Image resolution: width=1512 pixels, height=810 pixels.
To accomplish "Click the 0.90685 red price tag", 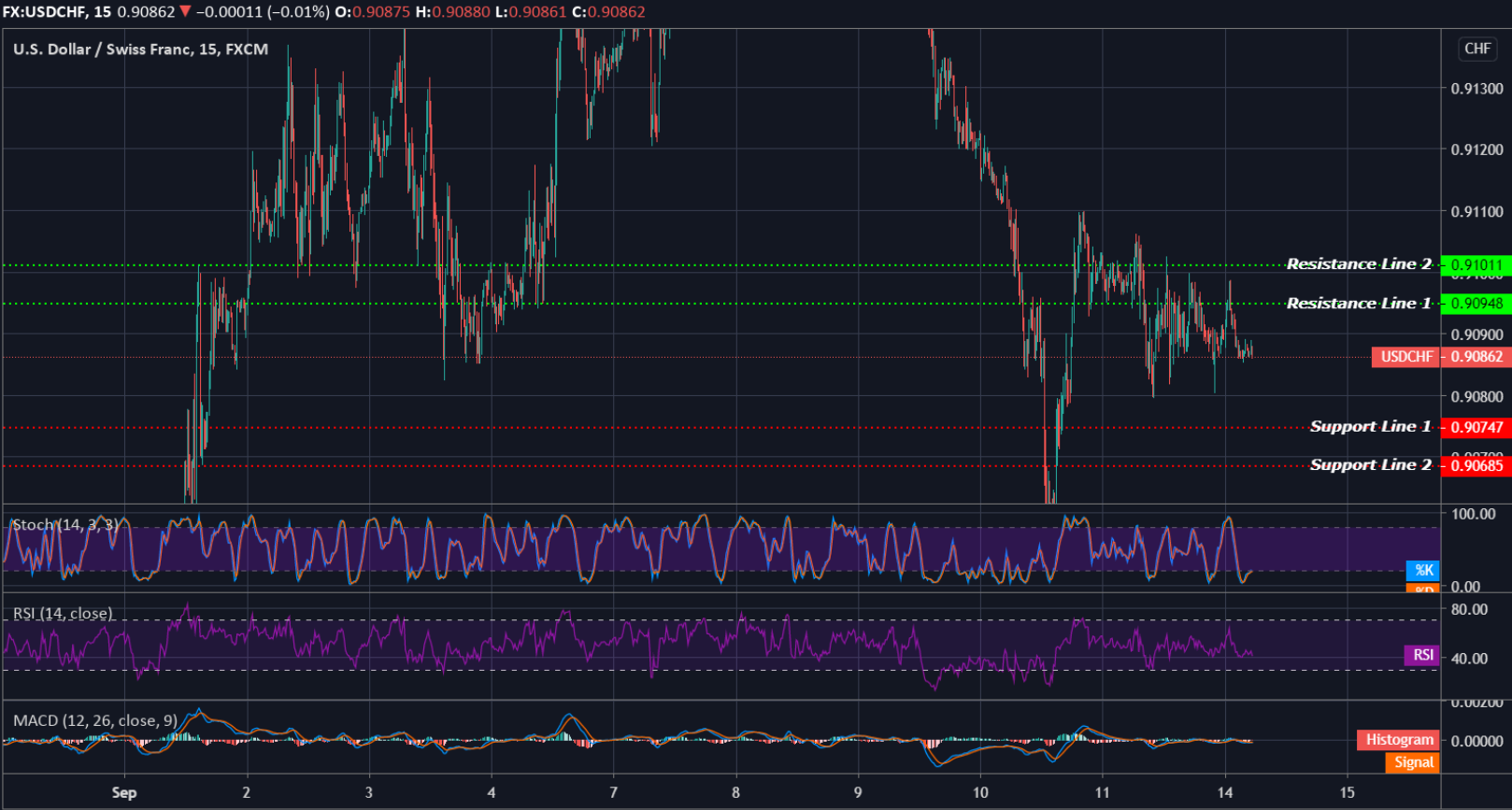I will click(x=1476, y=466).
